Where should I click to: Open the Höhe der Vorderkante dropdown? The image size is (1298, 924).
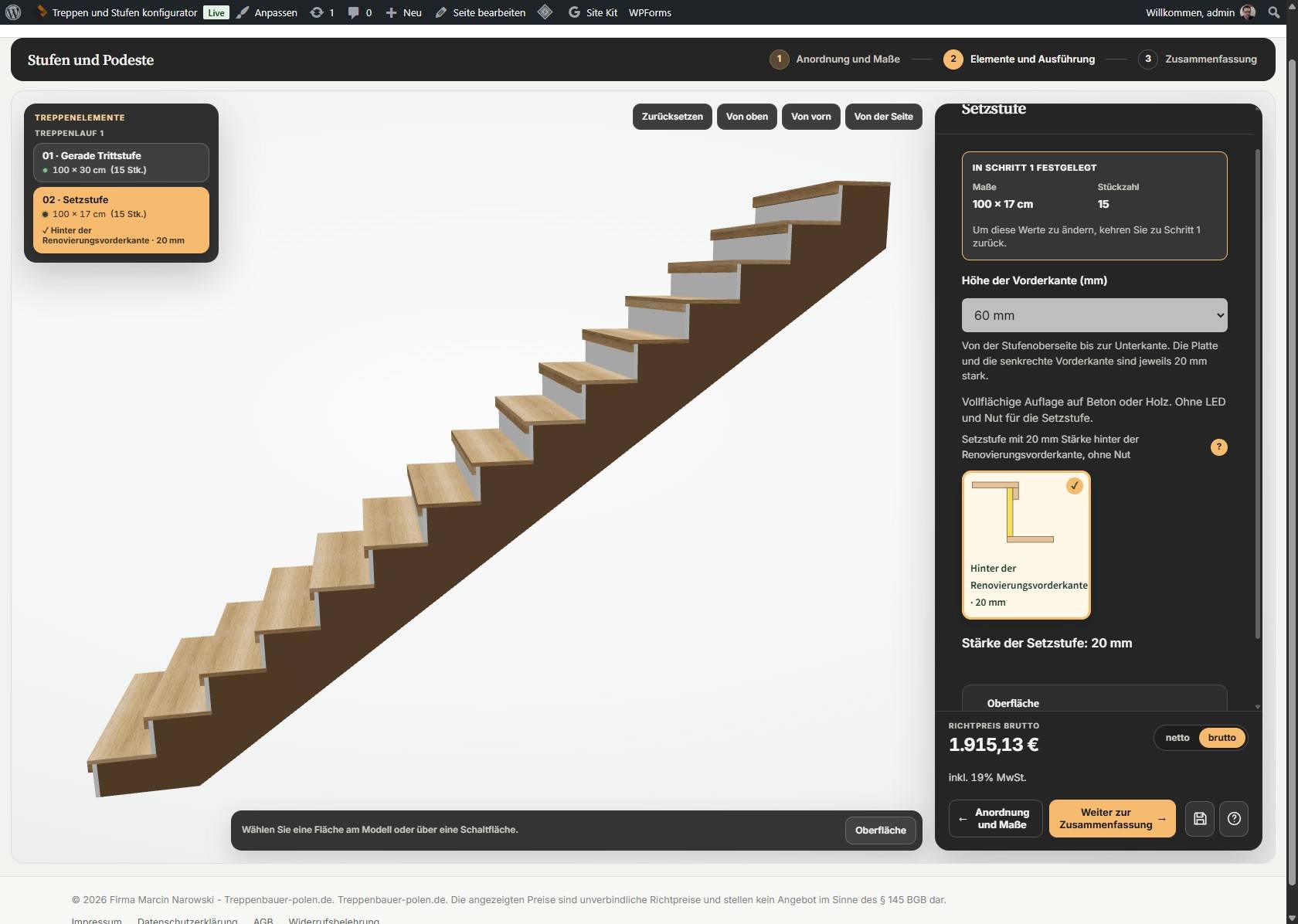(1094, 315)
